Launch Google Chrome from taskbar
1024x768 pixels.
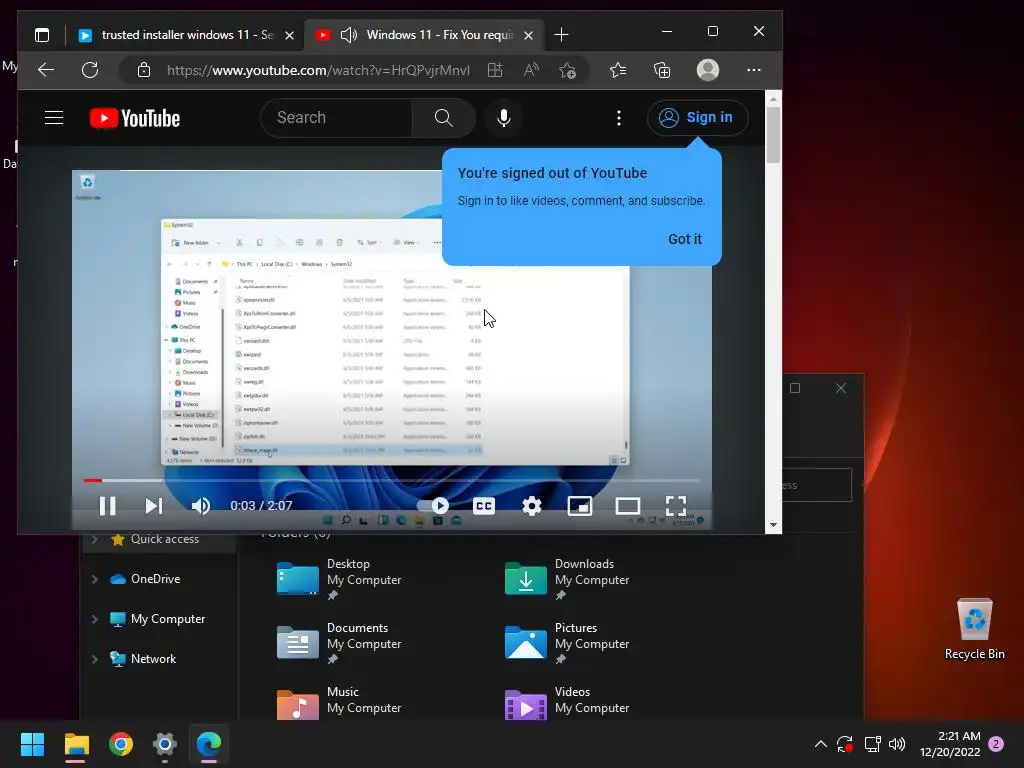tap(121, 744)
